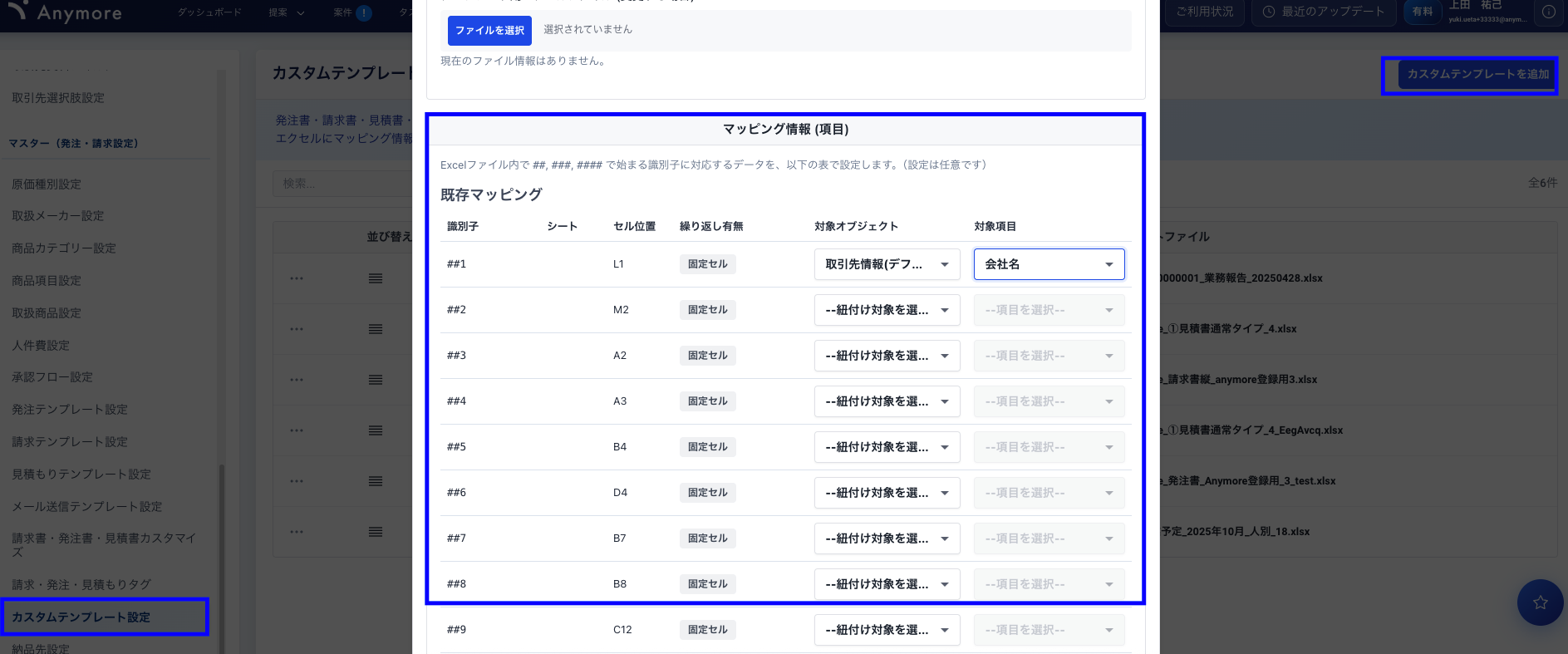Select カスタムテンプレート設定 in sidebar
This screenshot has width=1568, height=654.
(x=81, y=617)
